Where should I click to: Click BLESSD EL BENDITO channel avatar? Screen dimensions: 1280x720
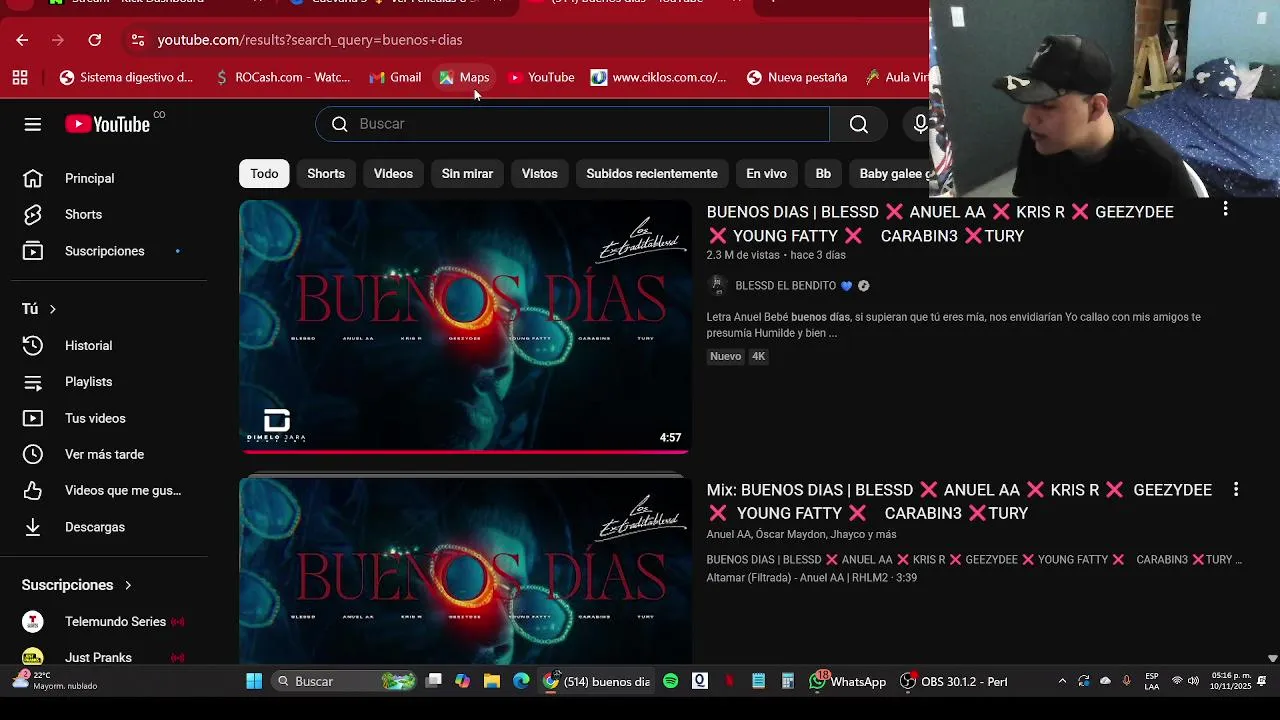(717, 286)
